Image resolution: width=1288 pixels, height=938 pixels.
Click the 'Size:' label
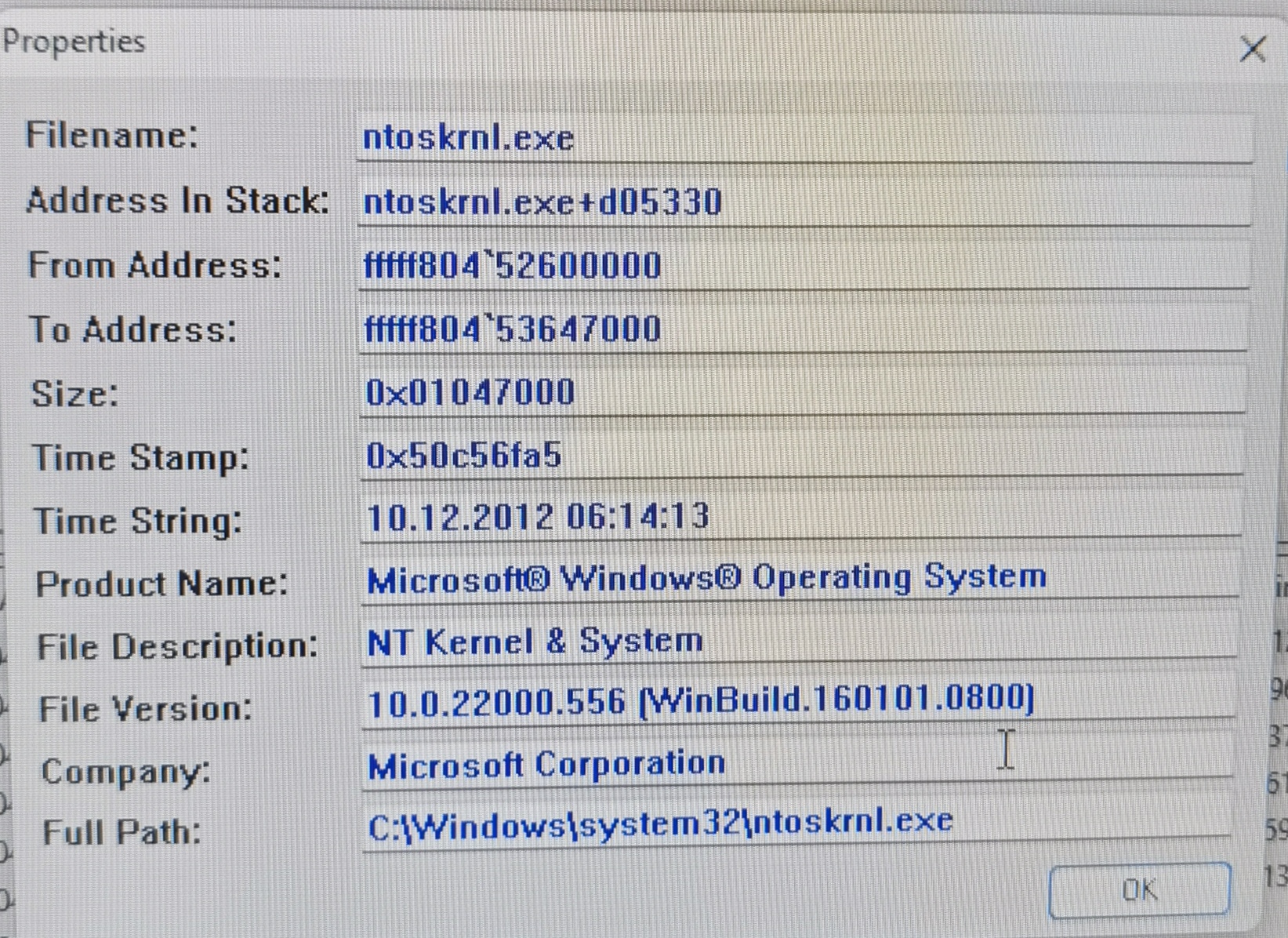tap(74, 394)
